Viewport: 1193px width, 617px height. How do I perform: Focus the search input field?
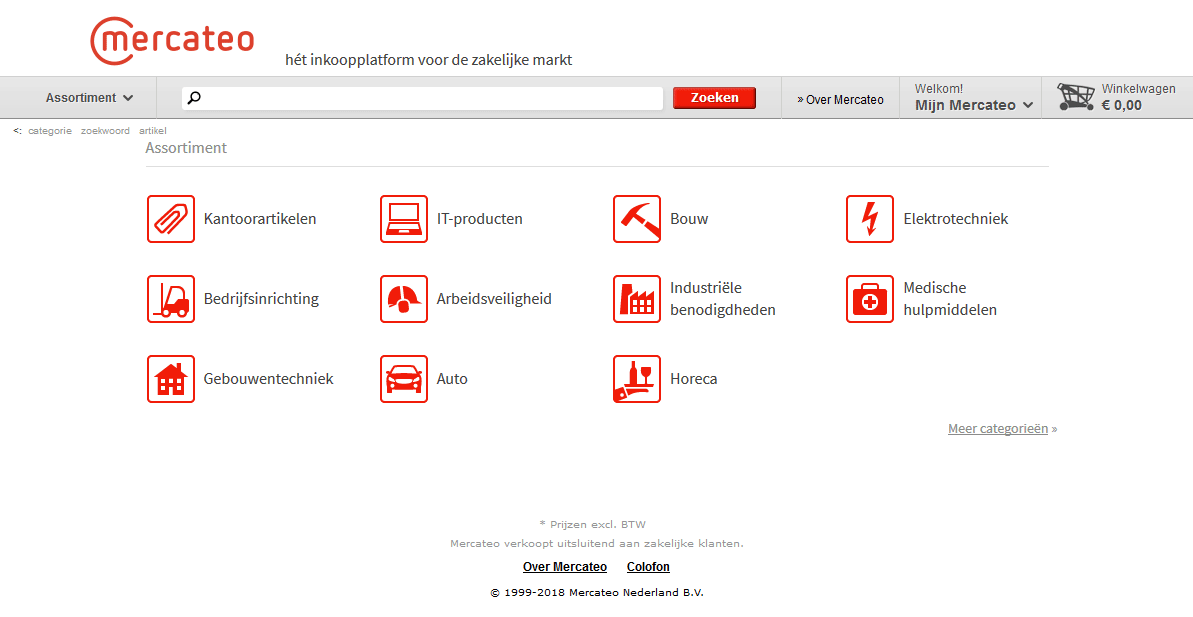click(422, 98)
